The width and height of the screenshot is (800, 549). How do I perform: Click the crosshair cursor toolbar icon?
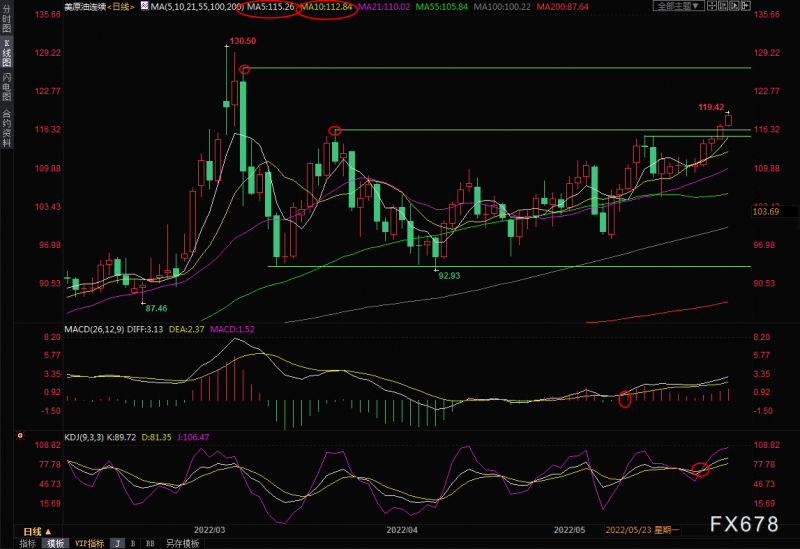click(712, 6)
